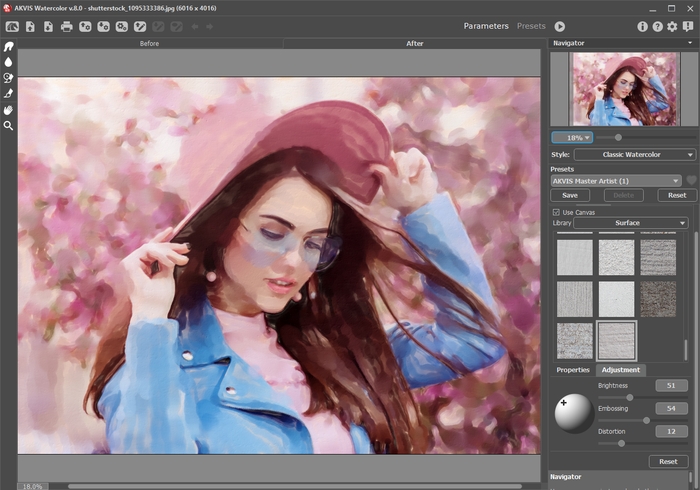Select first texture in top full row

575,257
